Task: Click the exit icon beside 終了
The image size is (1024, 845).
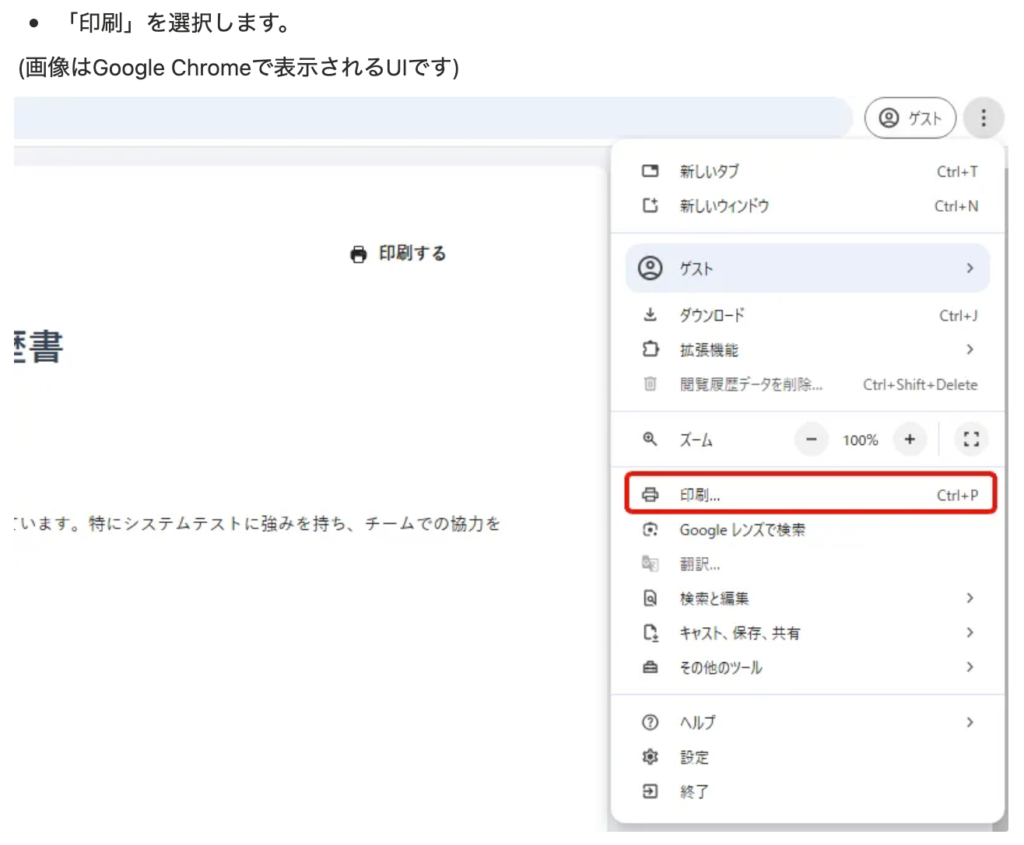Action: pos(650,791)
